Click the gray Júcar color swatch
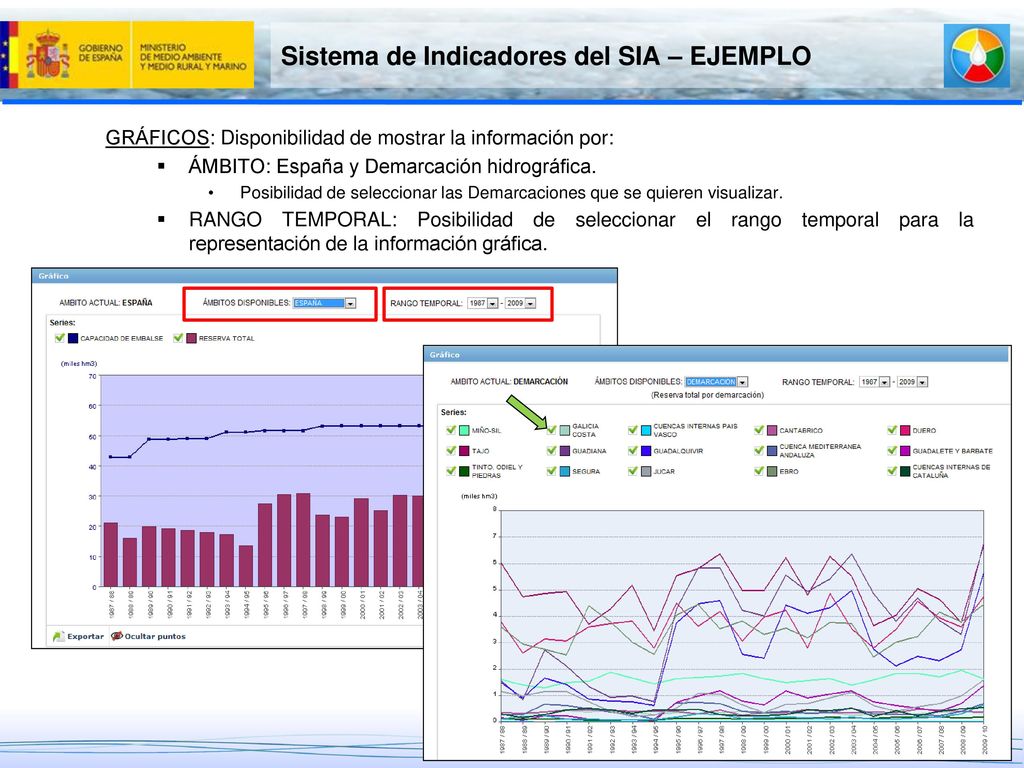Image resolution: width=1024 pixels, height=768 pixels. (x=646, y=471)
